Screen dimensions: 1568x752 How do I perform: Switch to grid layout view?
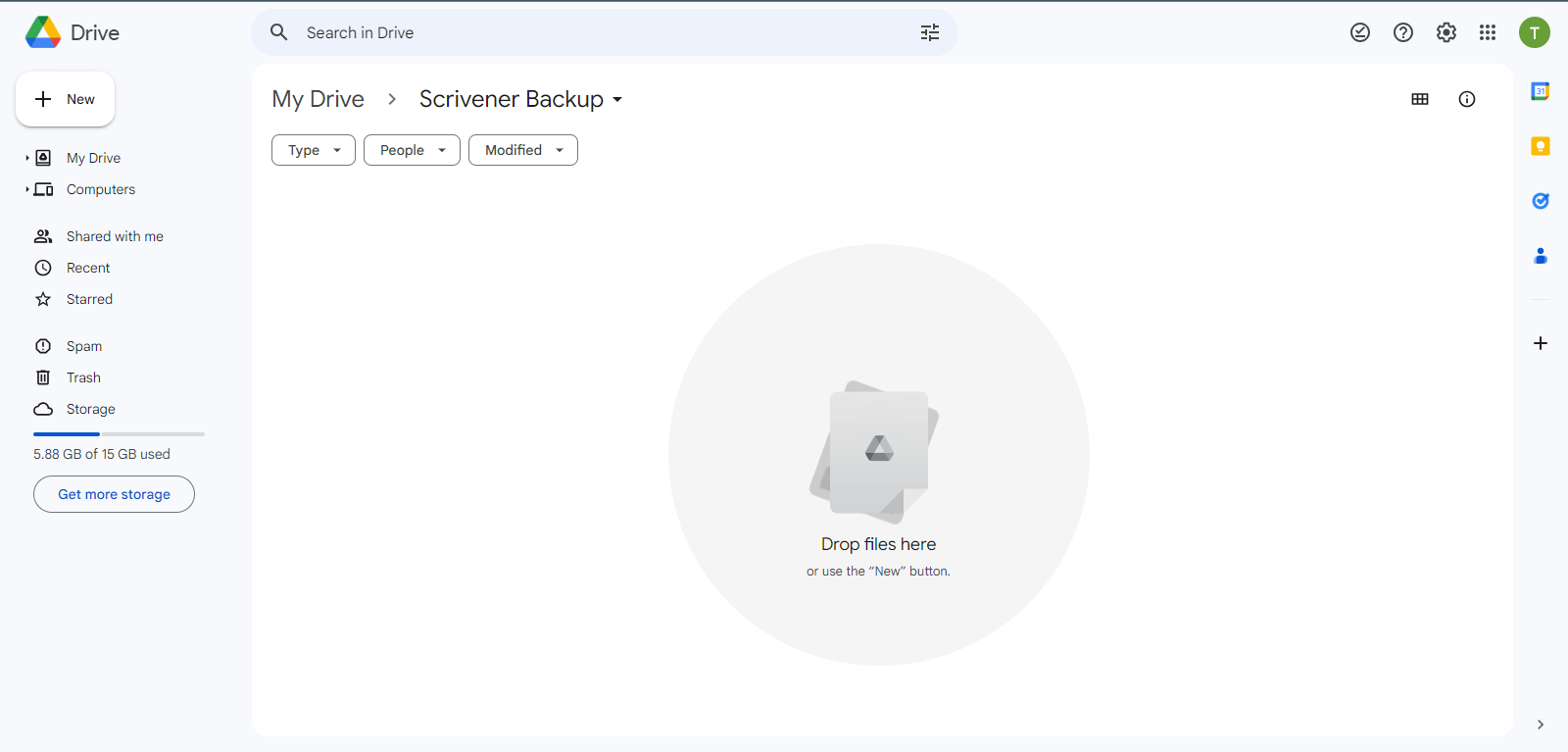[x=1420, y=99]
